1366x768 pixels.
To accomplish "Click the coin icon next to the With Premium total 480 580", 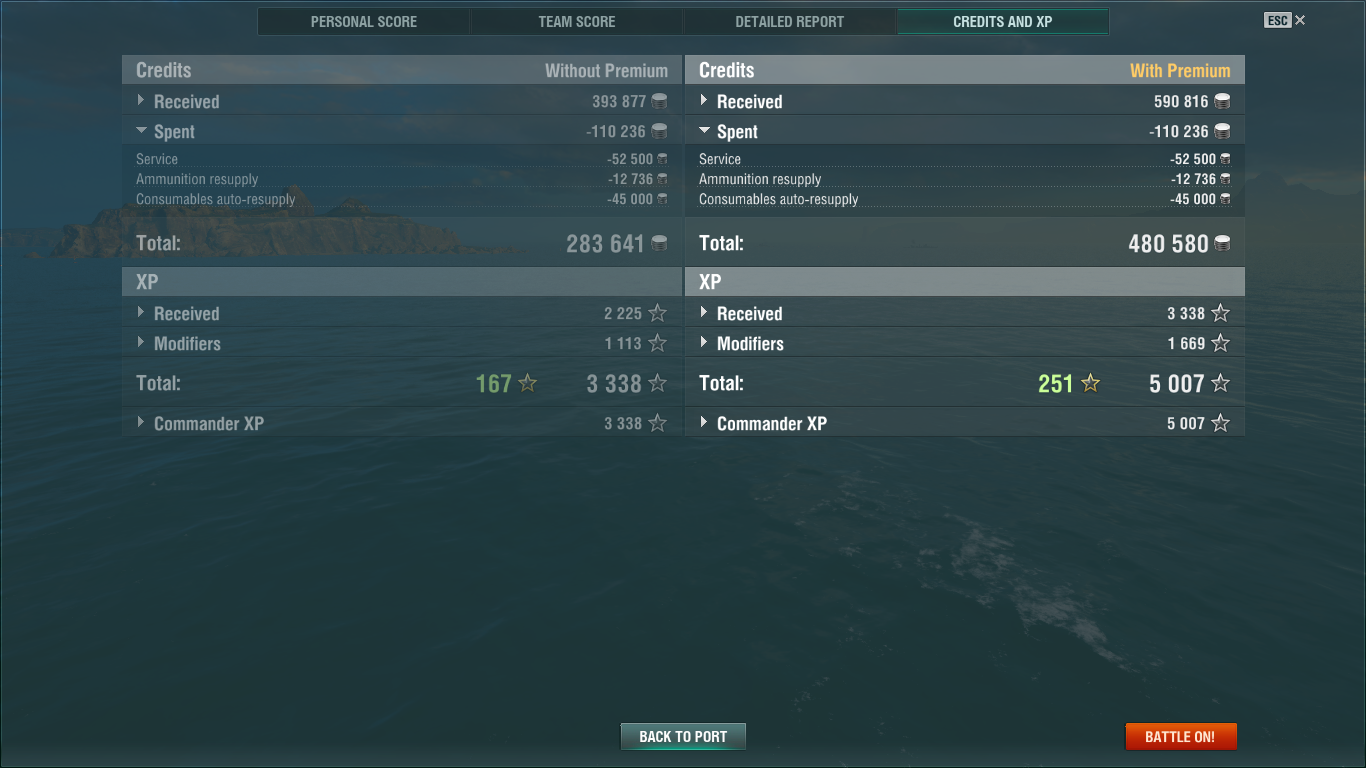I will (1221, 243).
